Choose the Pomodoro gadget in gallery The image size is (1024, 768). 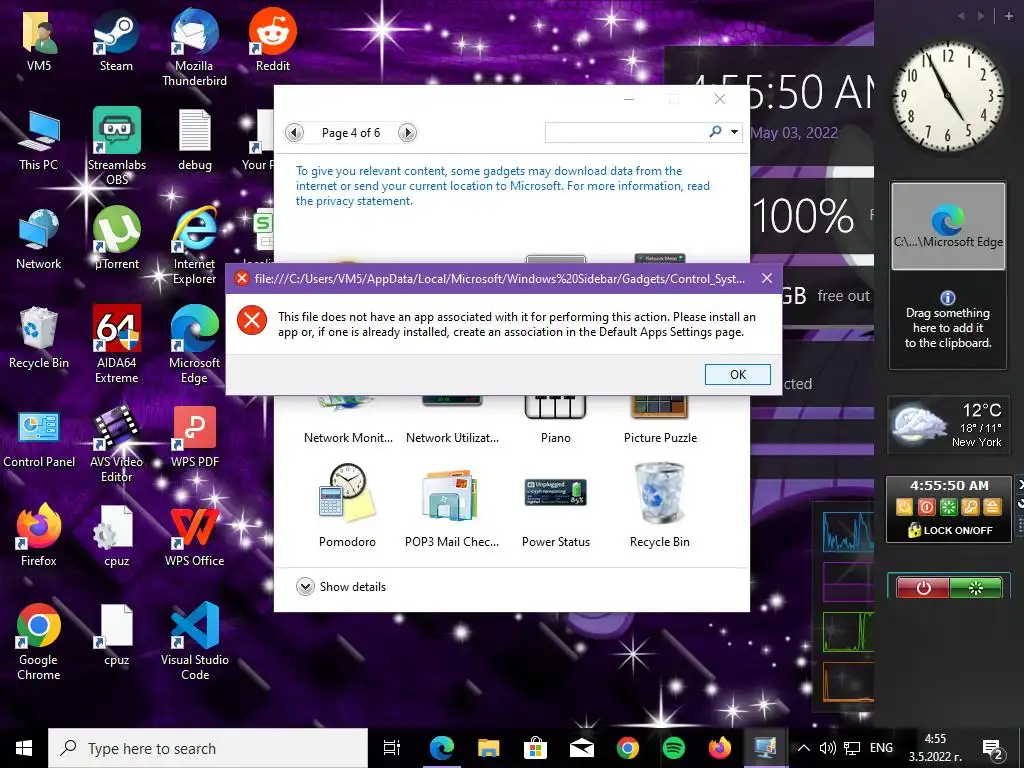347,505
